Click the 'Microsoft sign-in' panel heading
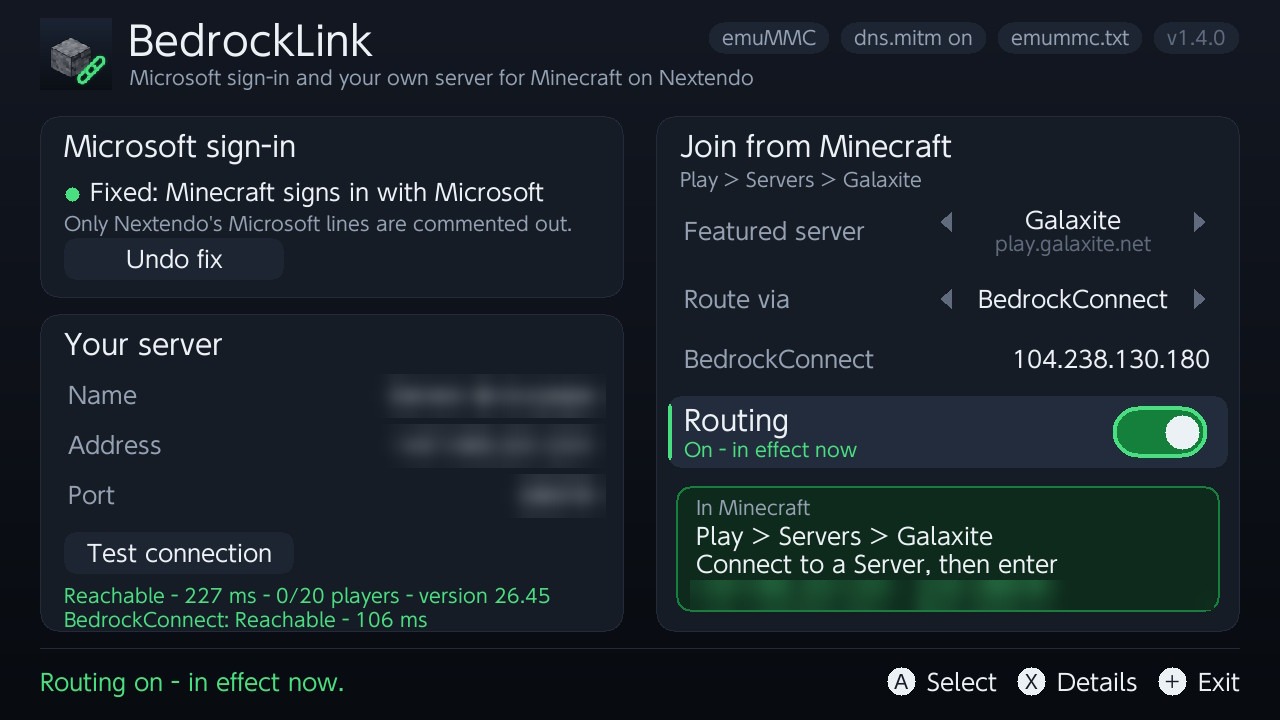The image size is (1280, 720). pos(180,147)
